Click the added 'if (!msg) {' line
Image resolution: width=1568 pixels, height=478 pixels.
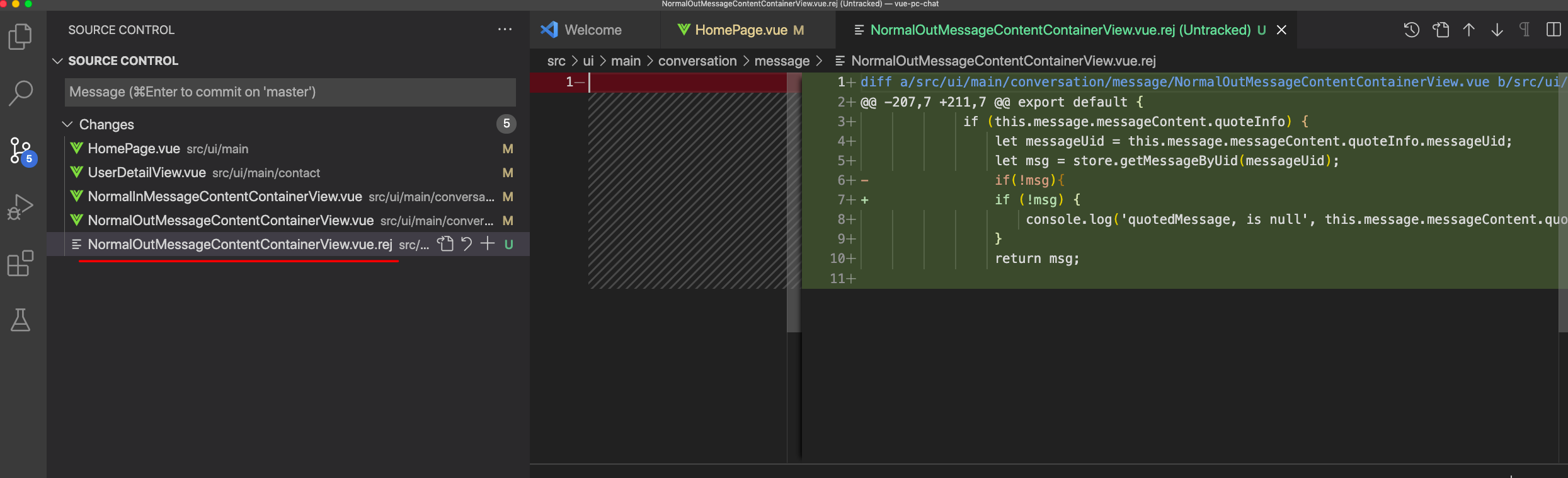(1038, 200)
